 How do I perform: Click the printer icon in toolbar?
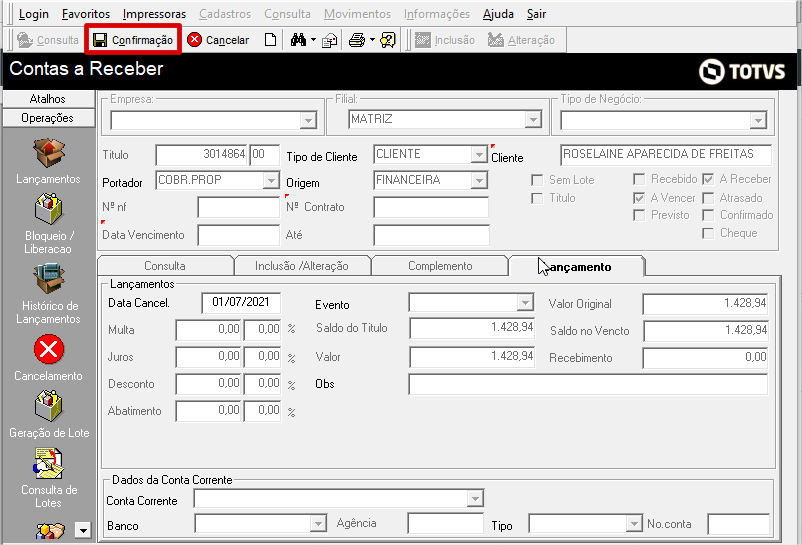tap(357, 40)
